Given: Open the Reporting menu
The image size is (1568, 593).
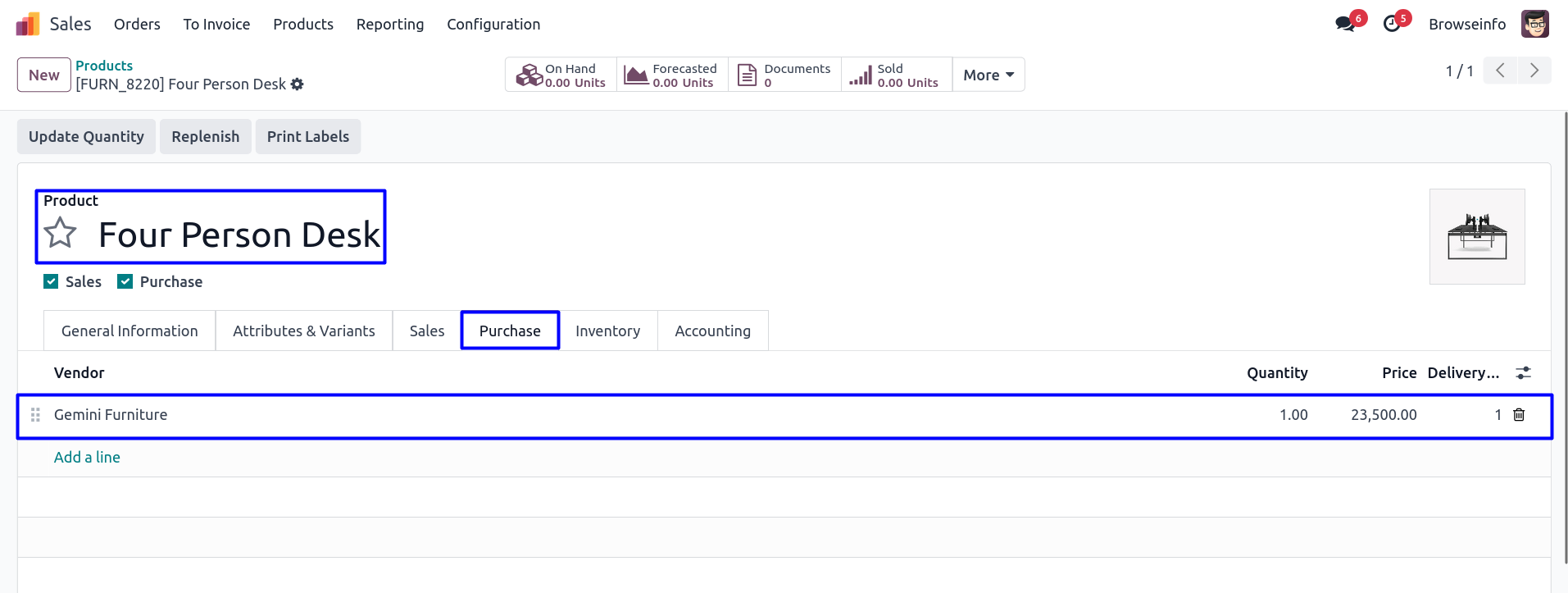Looking at the screenshot, I should click(390, 25).
